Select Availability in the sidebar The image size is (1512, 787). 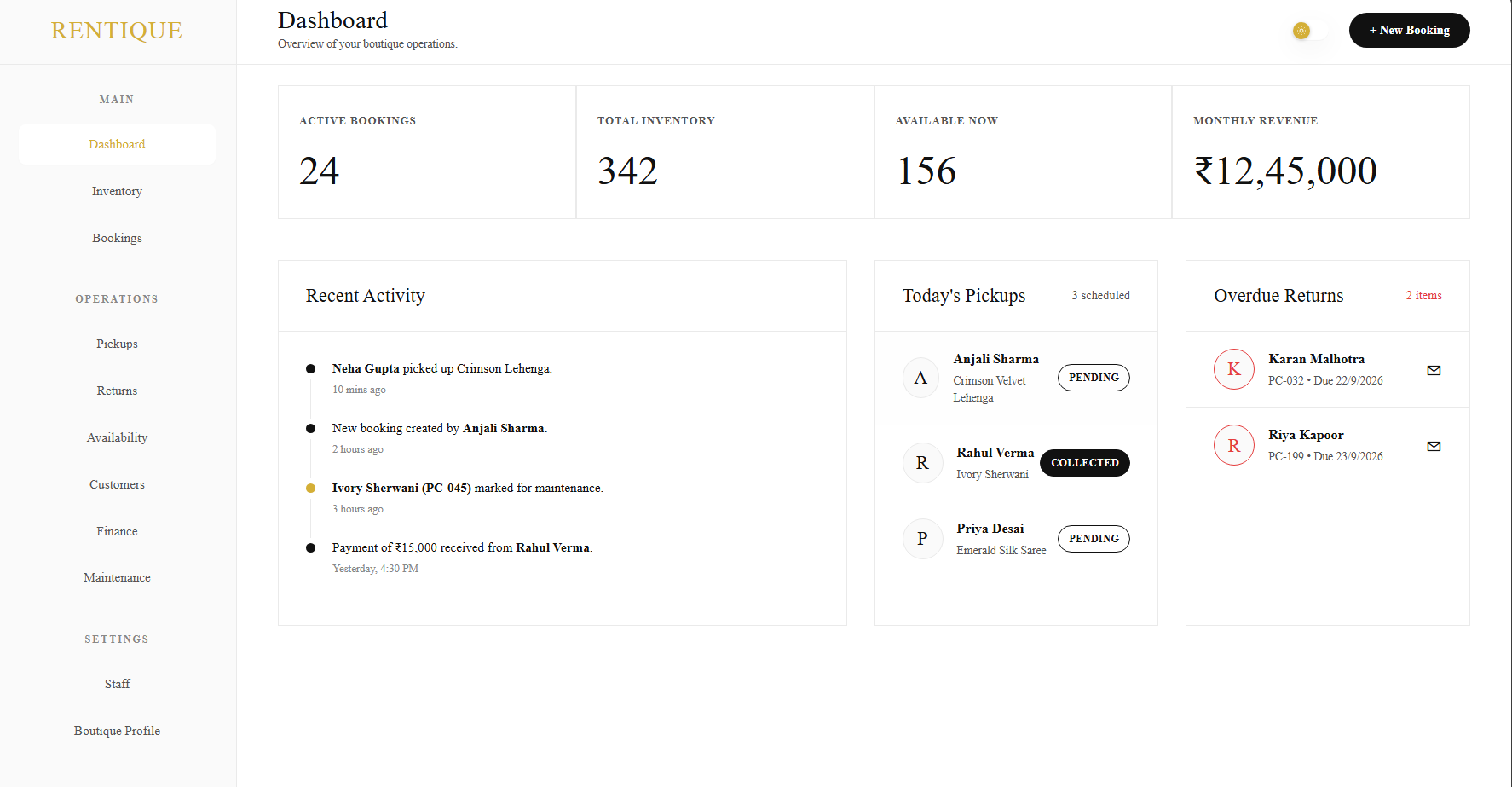click(117, 437)
